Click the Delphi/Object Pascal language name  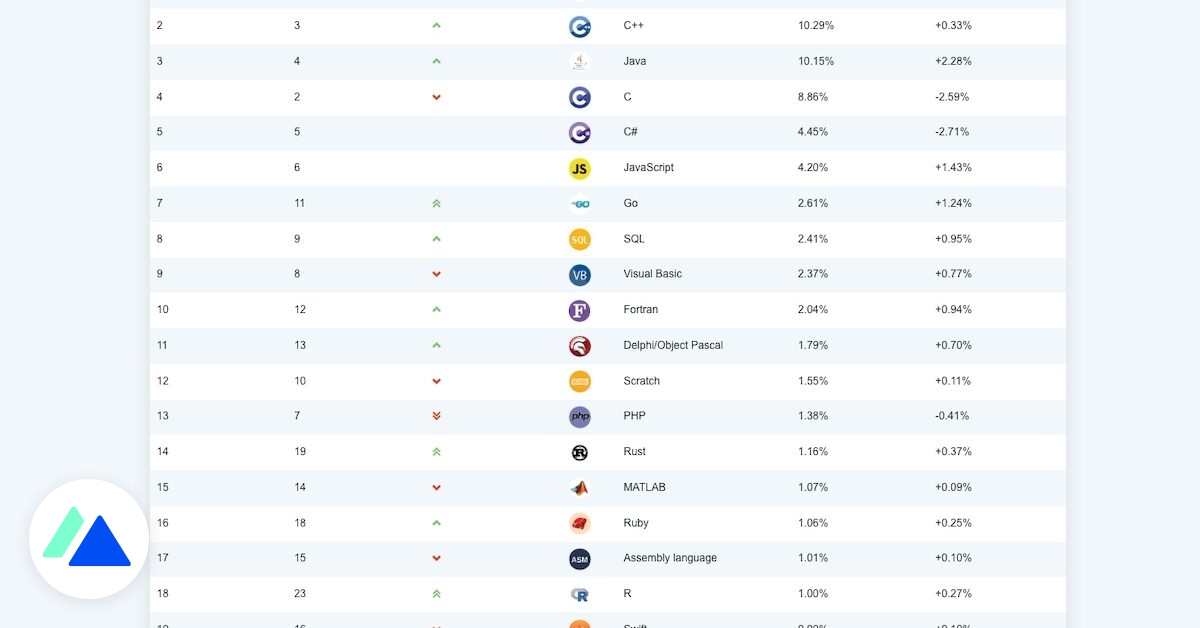(672, 345)
